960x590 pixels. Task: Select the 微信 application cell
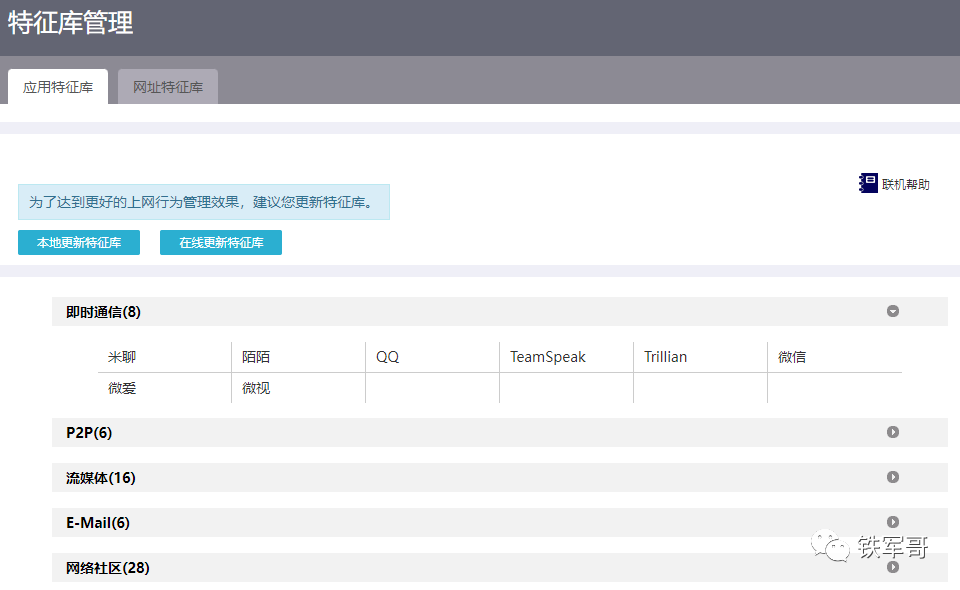point(792,357)
